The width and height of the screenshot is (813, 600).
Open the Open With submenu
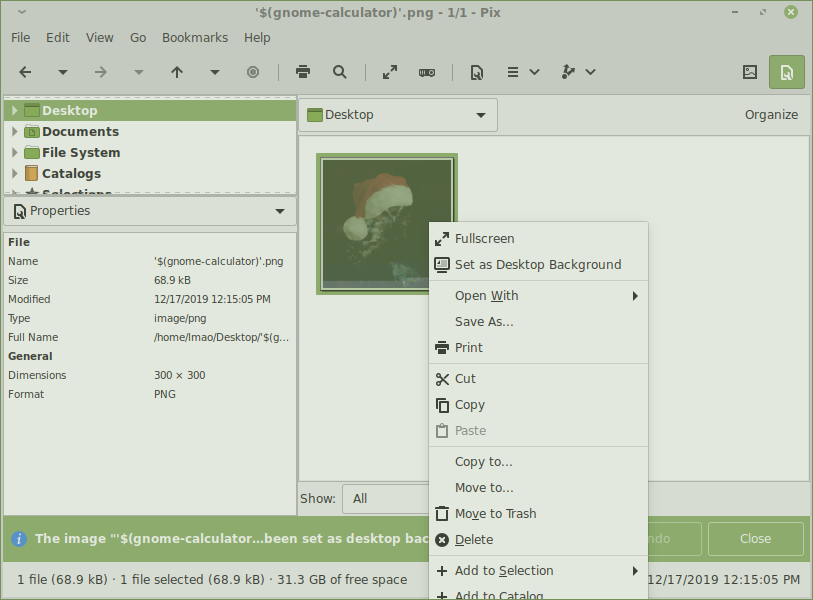tap(539, 296)
